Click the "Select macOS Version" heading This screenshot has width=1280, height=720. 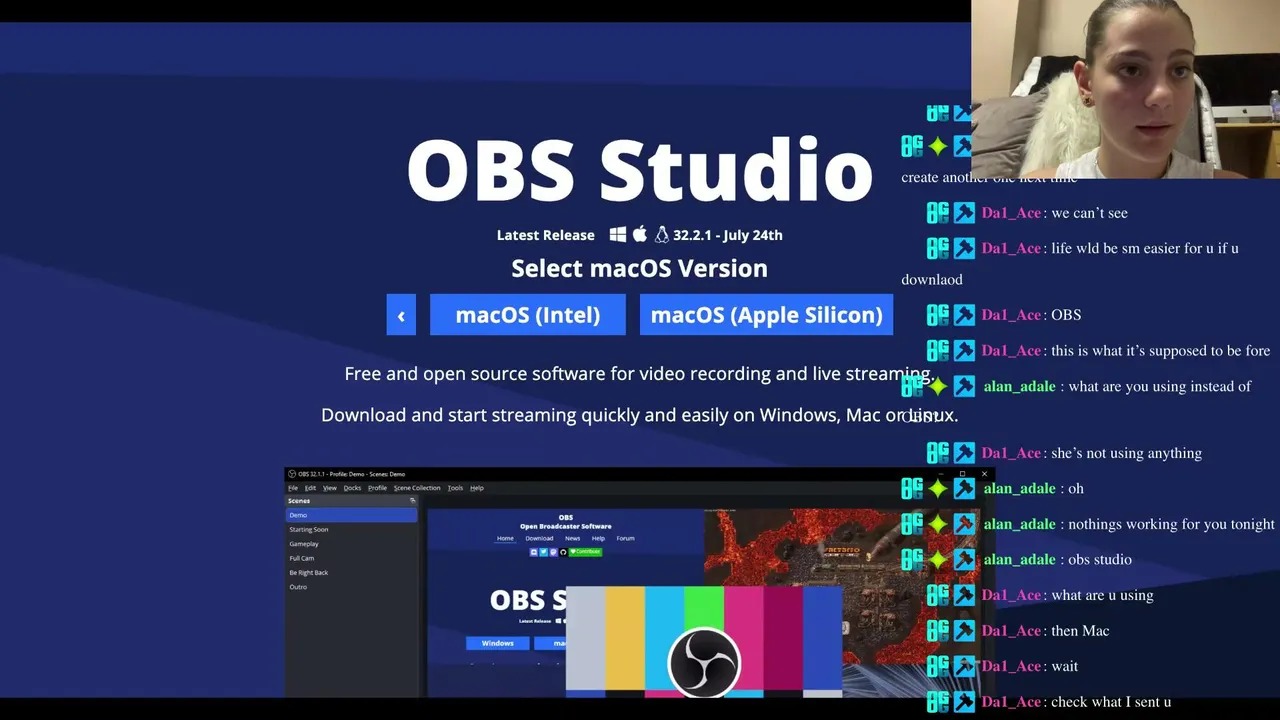[640, 268]
